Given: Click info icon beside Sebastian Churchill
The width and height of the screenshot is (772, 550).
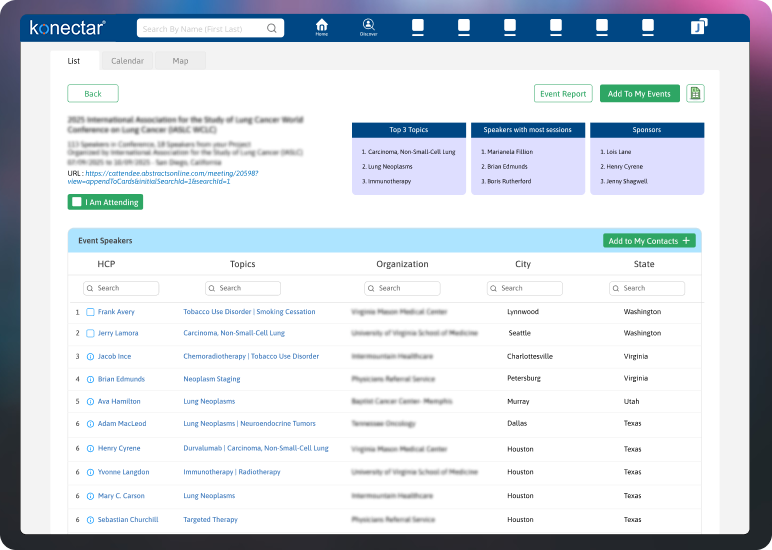Looking at the screenshot, I should coord(90,520).
